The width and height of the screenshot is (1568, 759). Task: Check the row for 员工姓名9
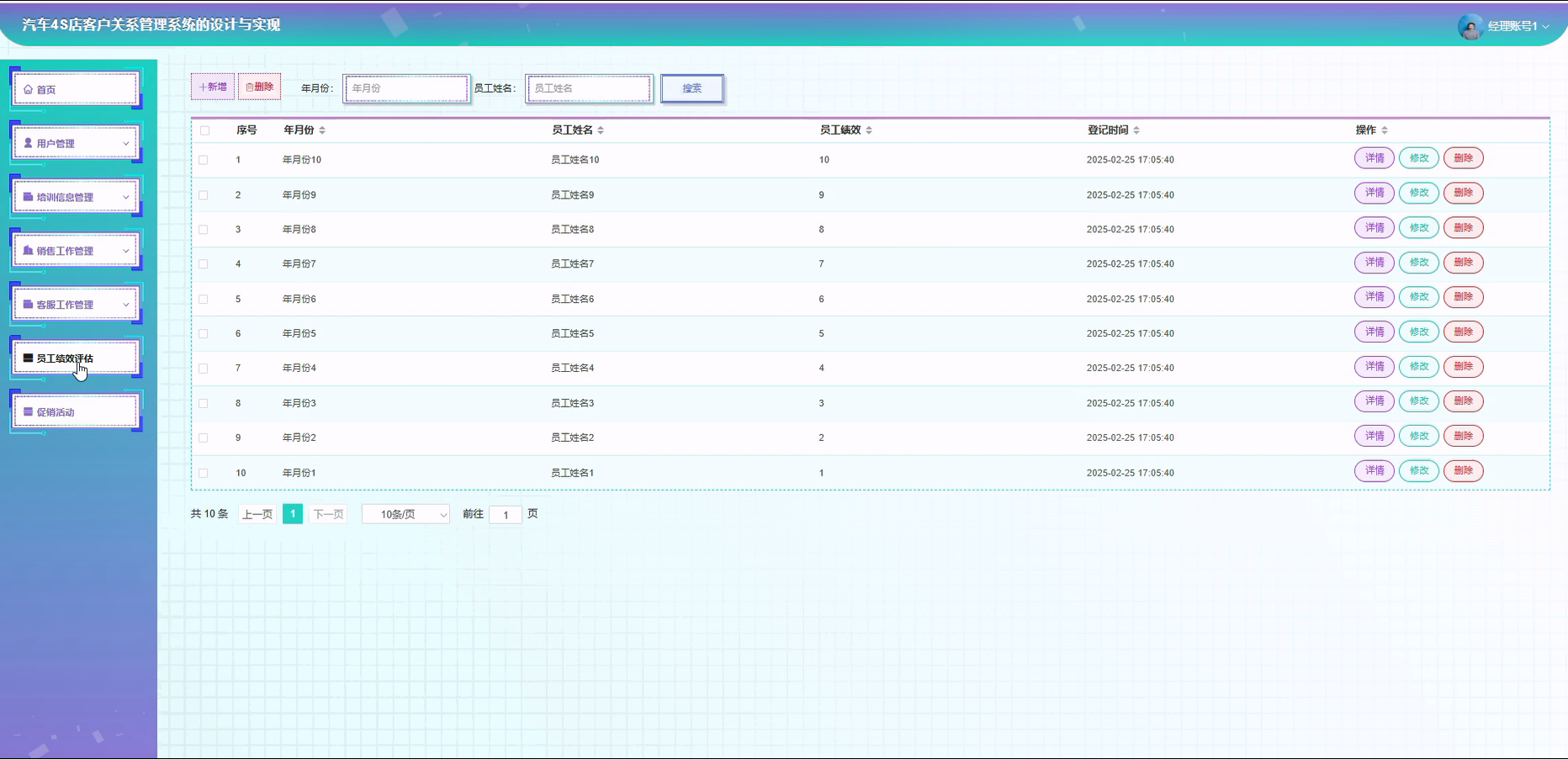click(x=204, y=195)
